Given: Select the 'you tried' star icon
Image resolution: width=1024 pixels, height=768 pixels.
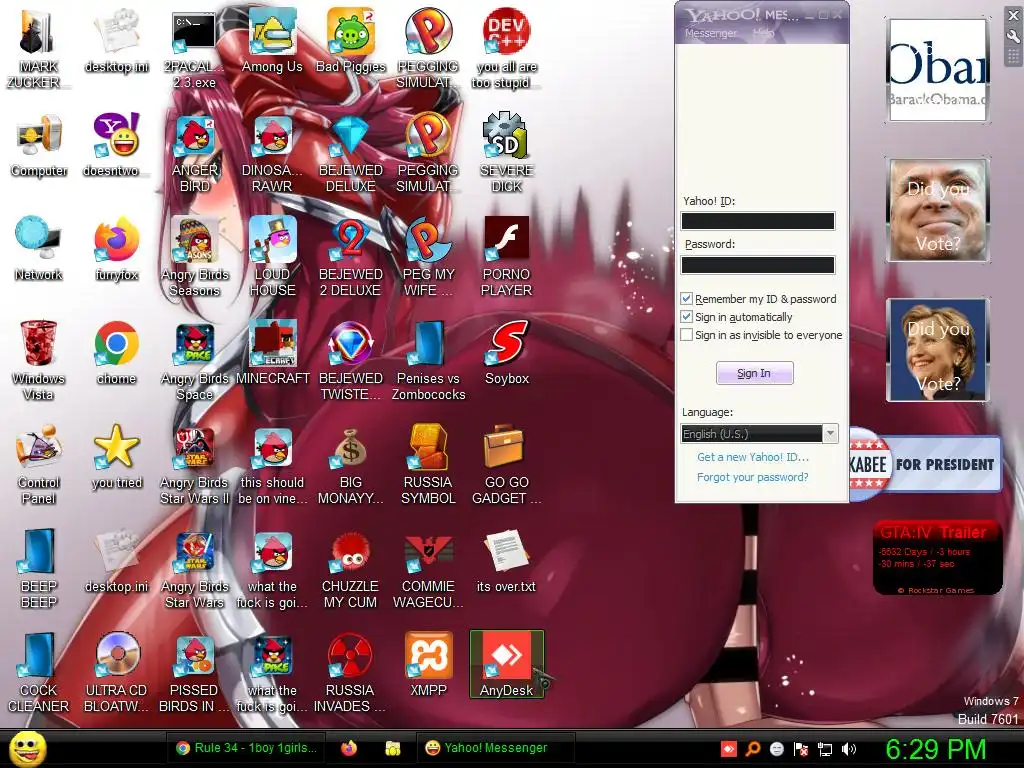Looking at the screenshot, I should coord(116,456).
